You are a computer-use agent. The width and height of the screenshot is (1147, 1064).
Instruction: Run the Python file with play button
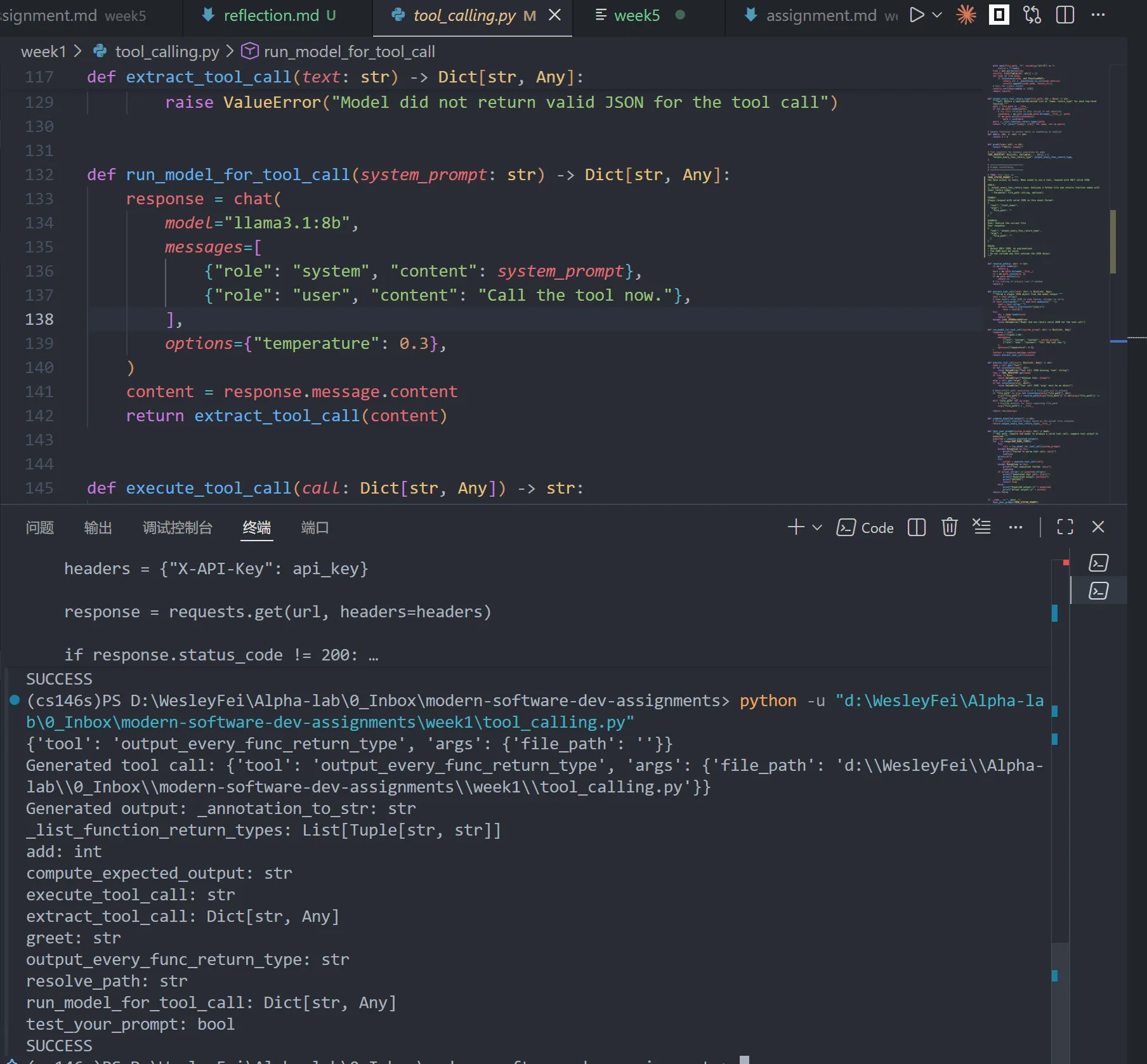[916, 15]
